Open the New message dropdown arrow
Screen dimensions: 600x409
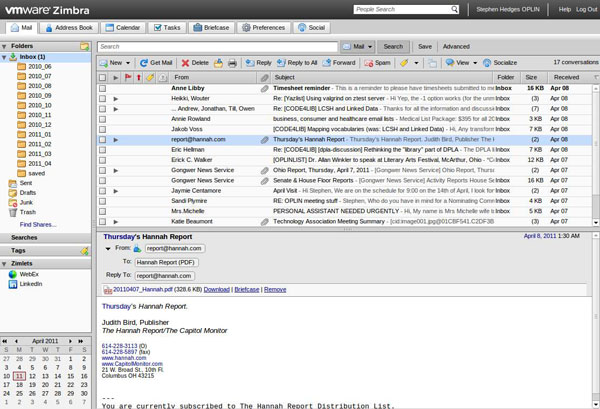coord(129,62)
